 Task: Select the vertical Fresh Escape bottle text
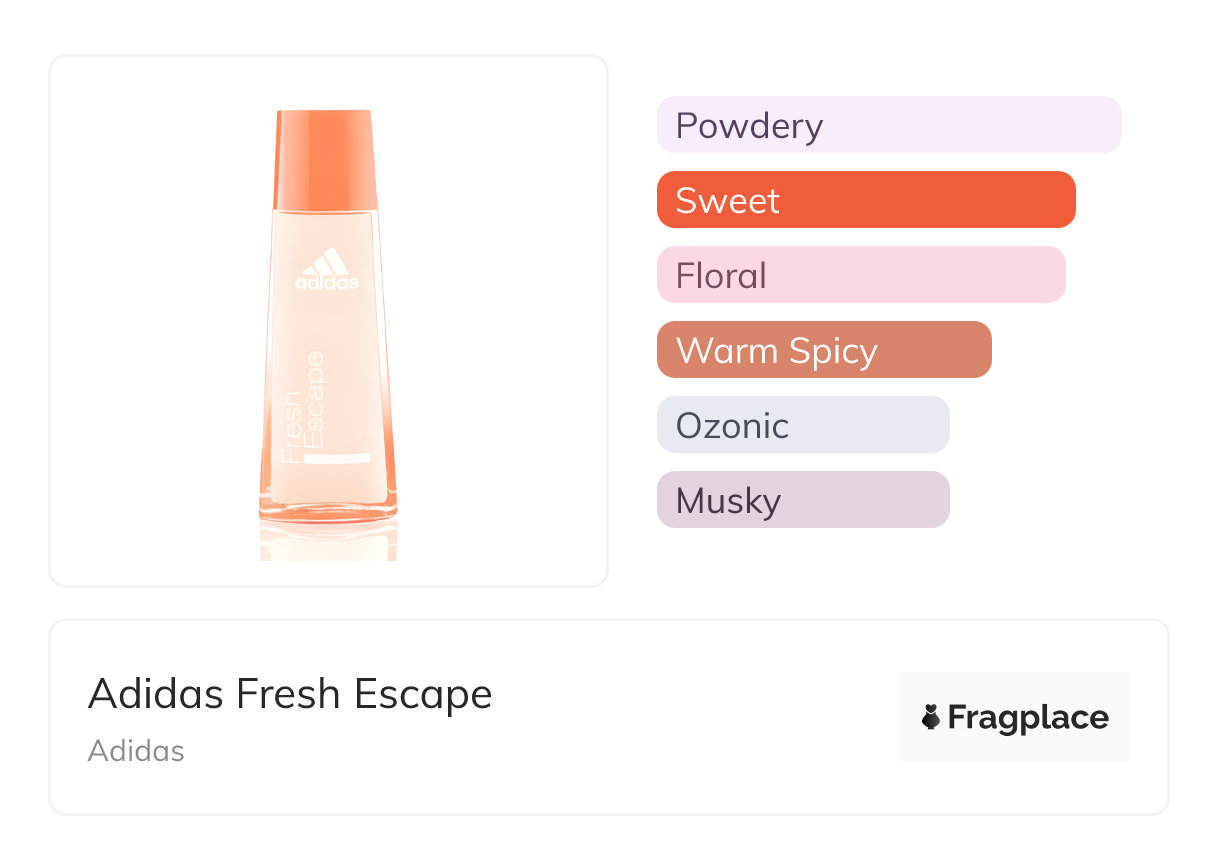coord(304,407)
